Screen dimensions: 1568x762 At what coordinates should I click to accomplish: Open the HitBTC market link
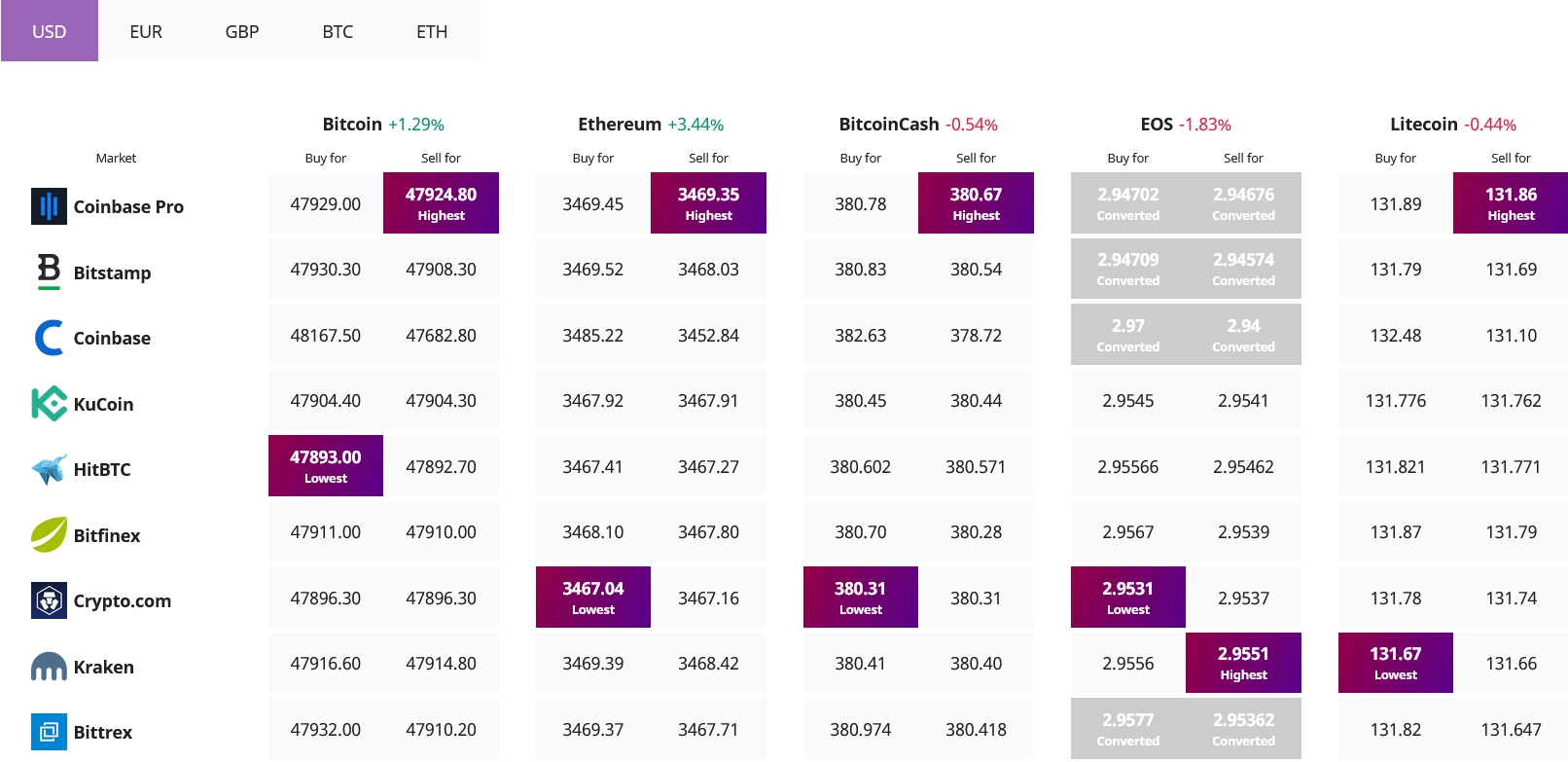(x=102, y=469)
